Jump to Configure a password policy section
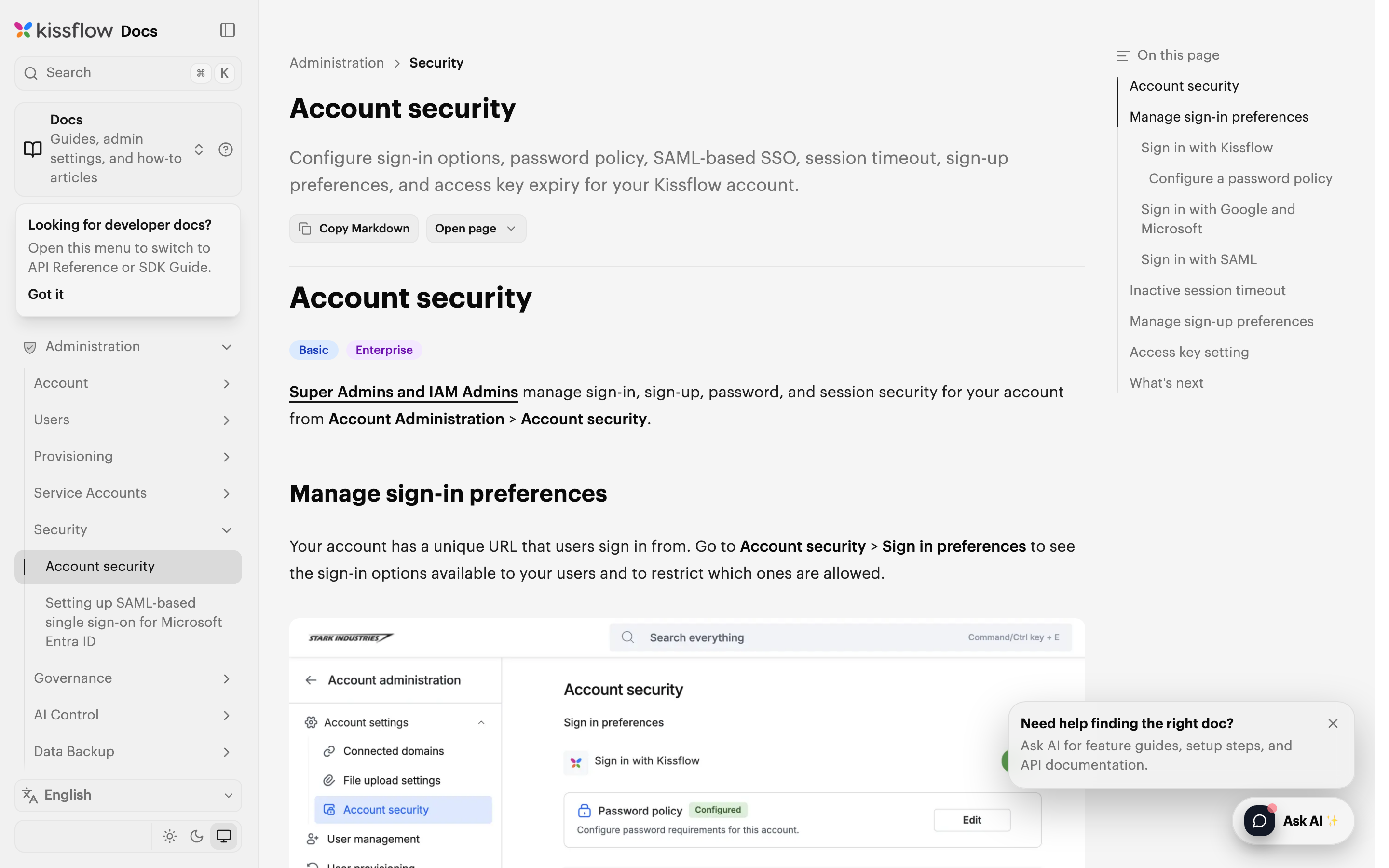This screenshot has height=868, width=1389. [x=1240, y=178]
